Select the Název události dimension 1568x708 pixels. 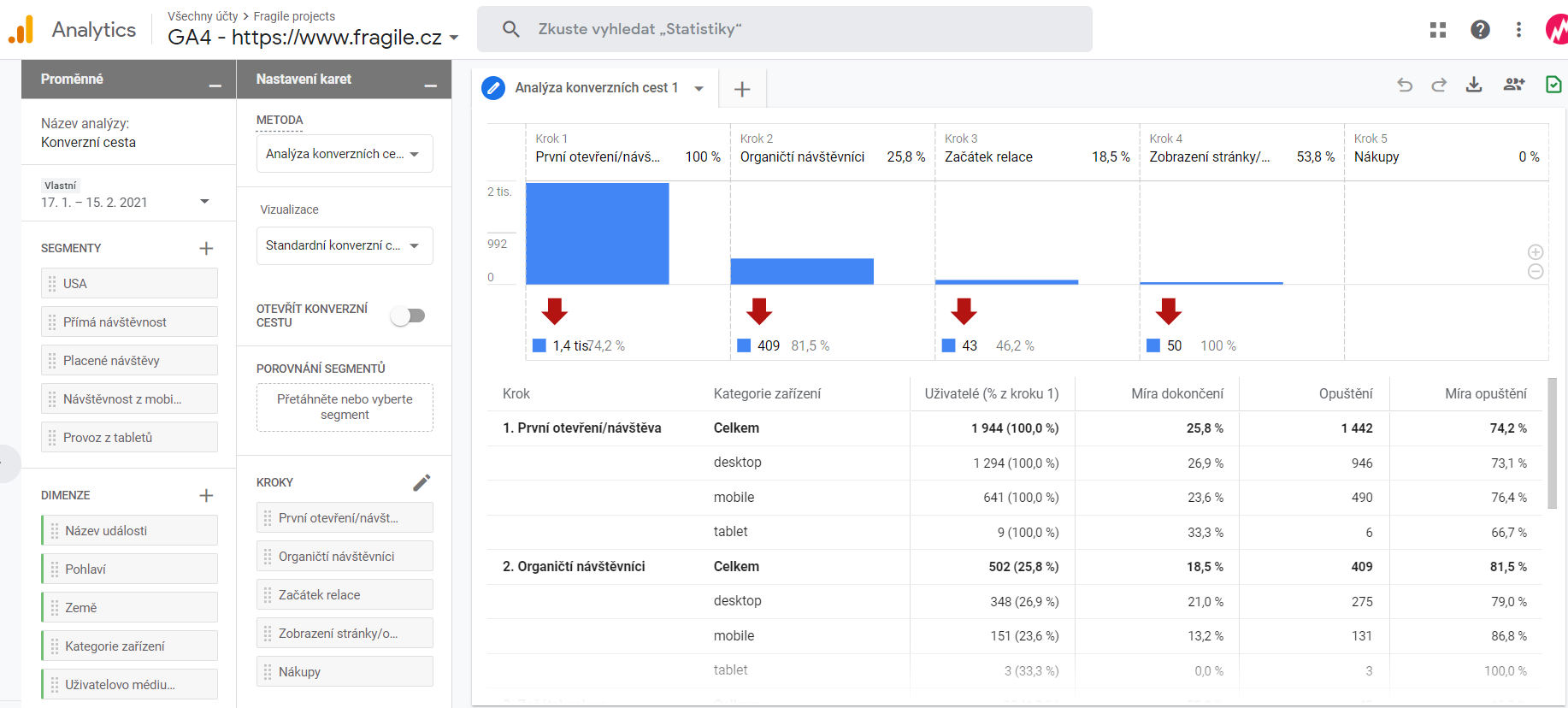(129, 530)
